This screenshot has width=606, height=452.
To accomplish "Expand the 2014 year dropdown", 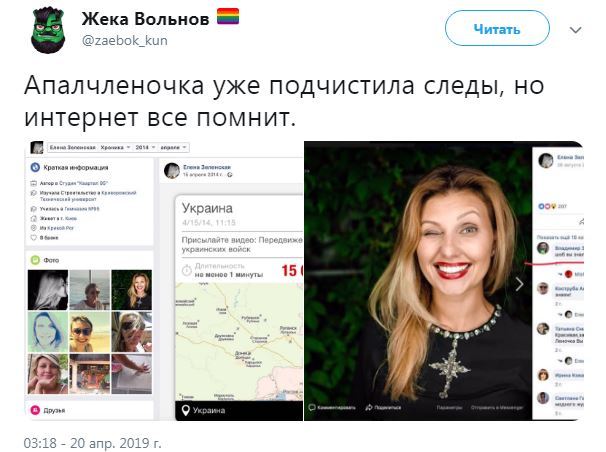I will pyautogui.click(x=145, y=147).
